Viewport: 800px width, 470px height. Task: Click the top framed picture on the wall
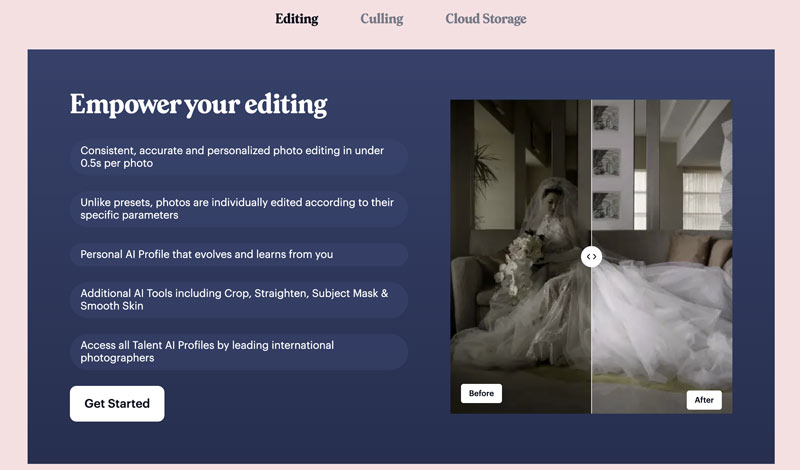605,119
